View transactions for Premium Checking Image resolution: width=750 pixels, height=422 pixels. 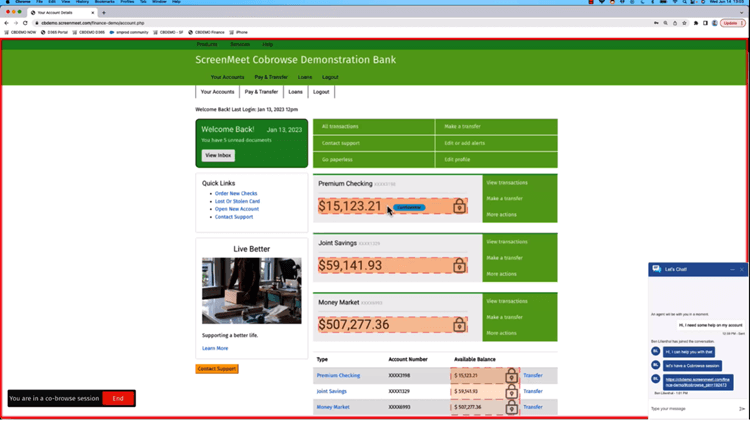click(x=507, y=183)
